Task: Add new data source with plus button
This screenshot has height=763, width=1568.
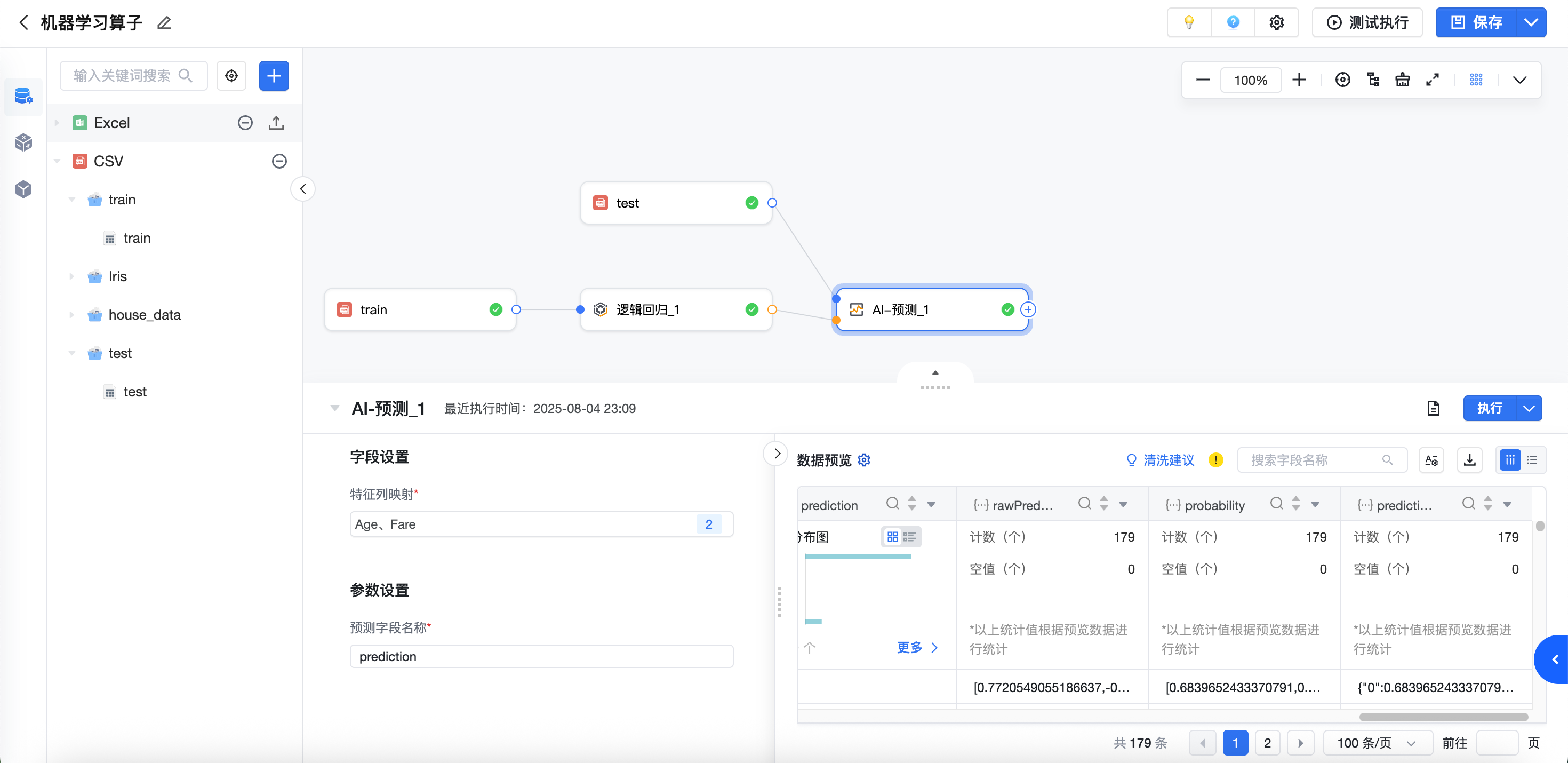Action: 274,76
